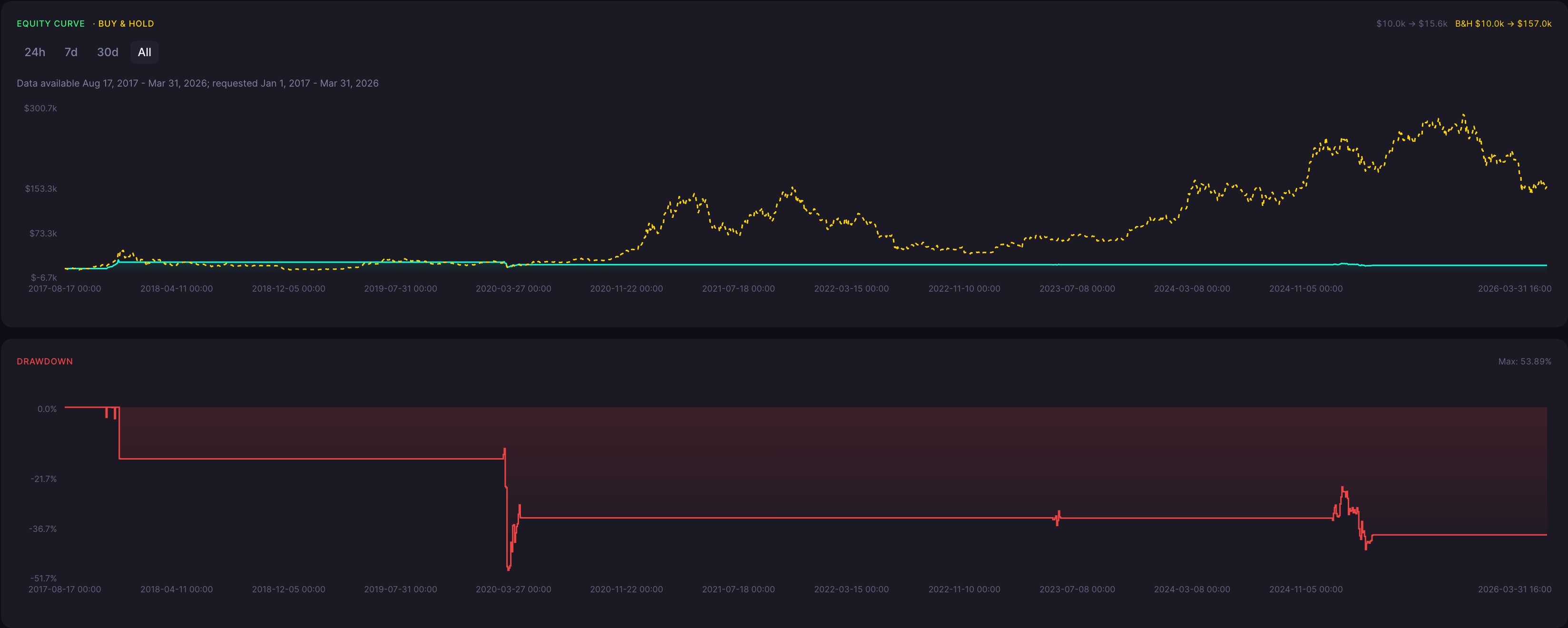Click the DRAWDOWN panel title
The image size is (1568, 628).
[45, 362]
